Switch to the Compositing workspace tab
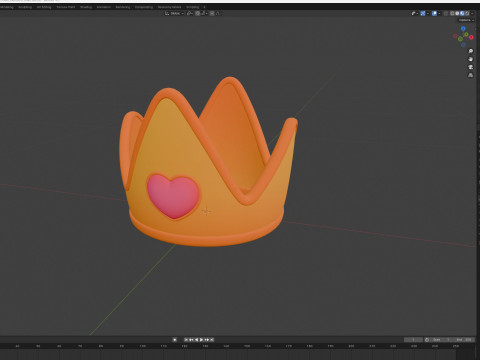Screen dimensions: 480x360 point(144,7)
